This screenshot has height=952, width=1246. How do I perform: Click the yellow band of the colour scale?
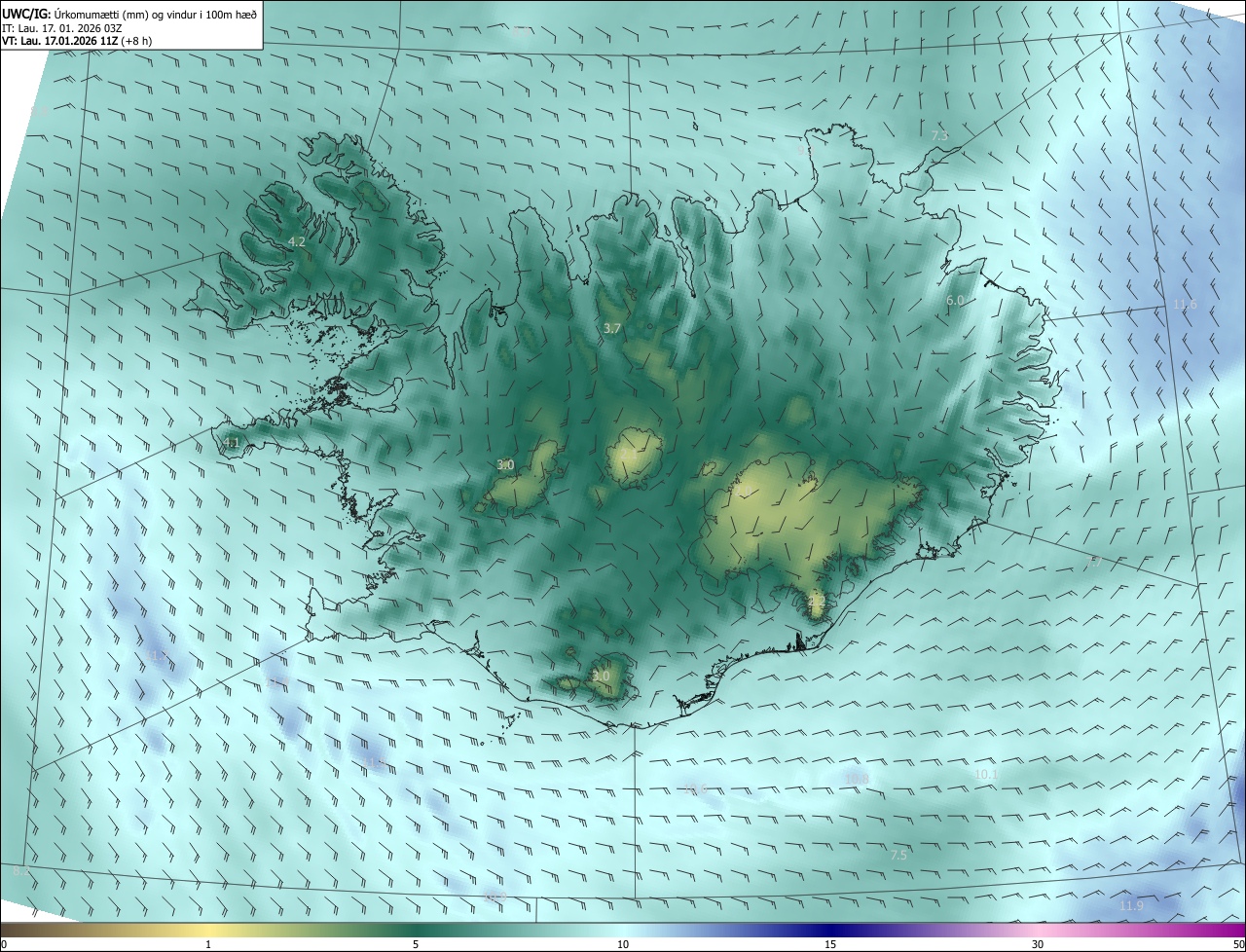point(209,931)
